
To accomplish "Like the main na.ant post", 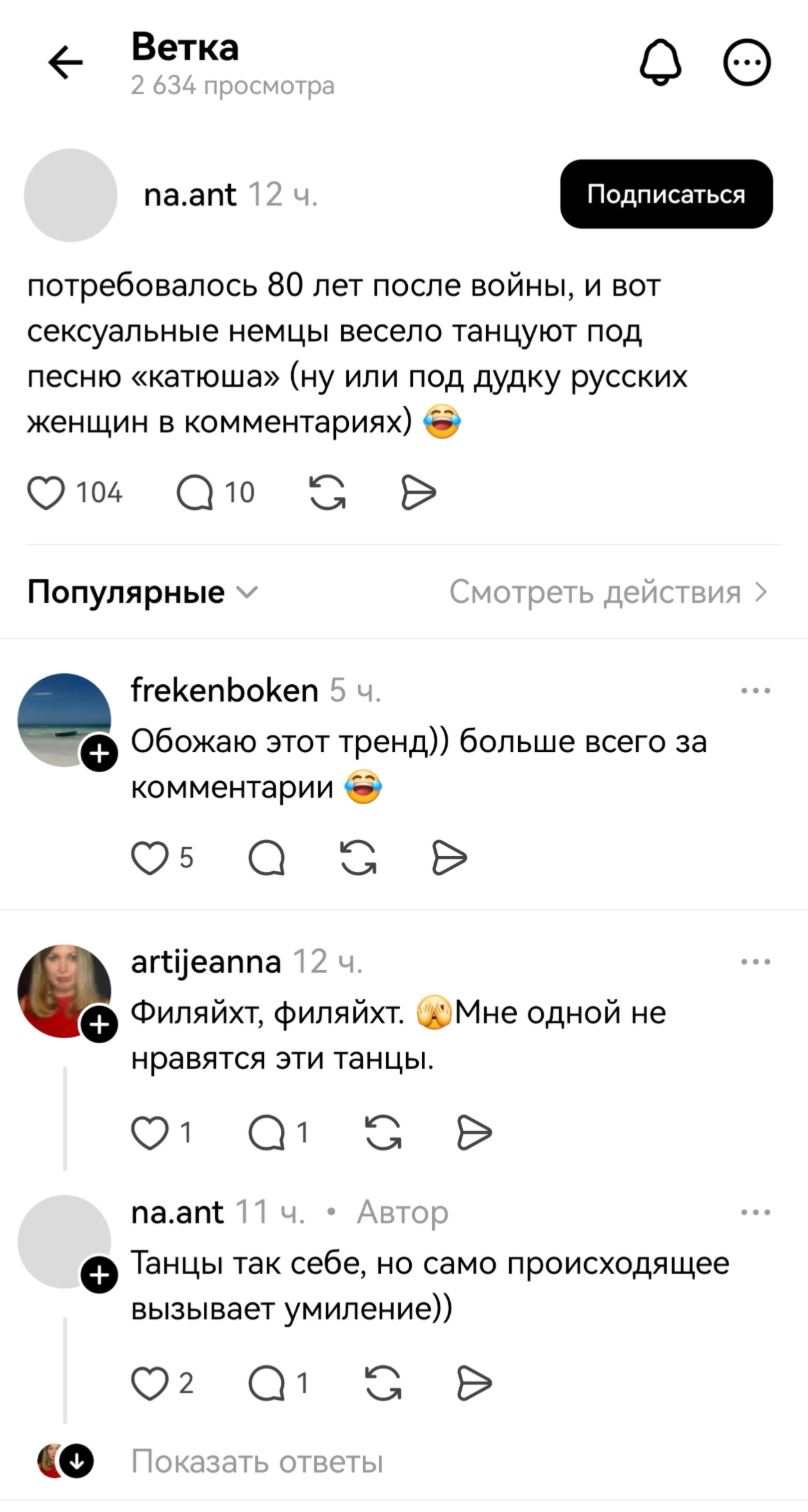I will 46,493.
